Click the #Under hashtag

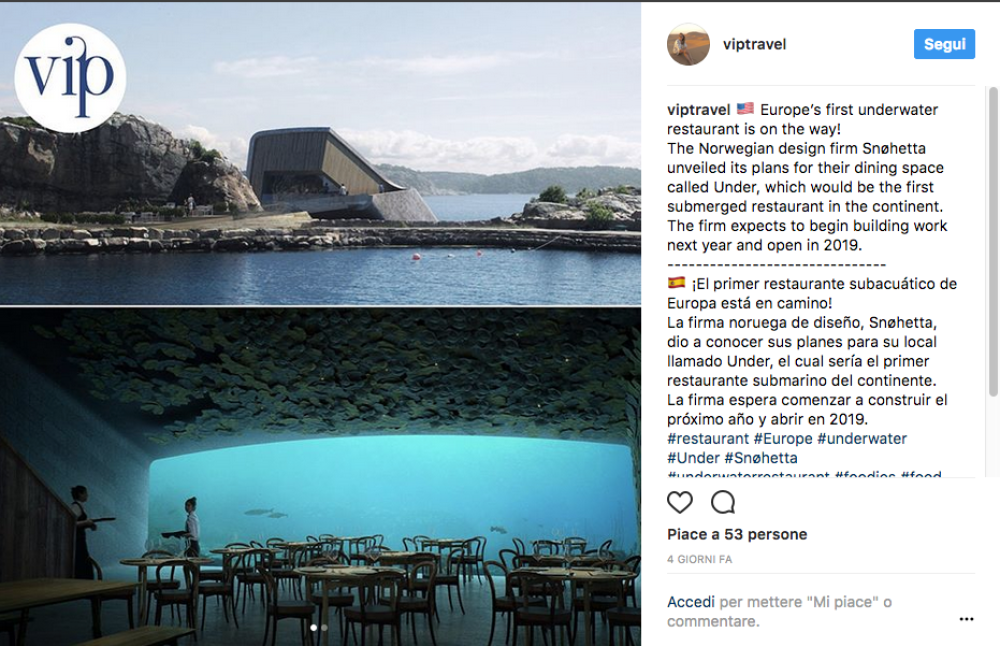tap(693, 458)
